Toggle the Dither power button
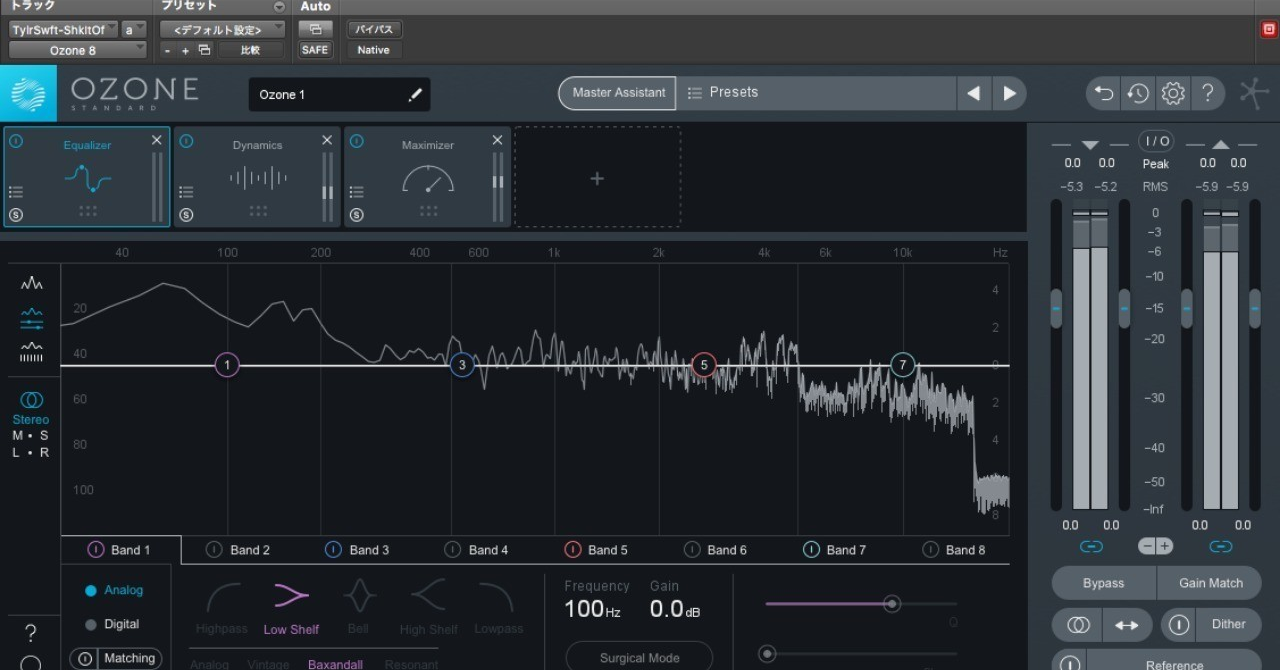 point(1180,625)
